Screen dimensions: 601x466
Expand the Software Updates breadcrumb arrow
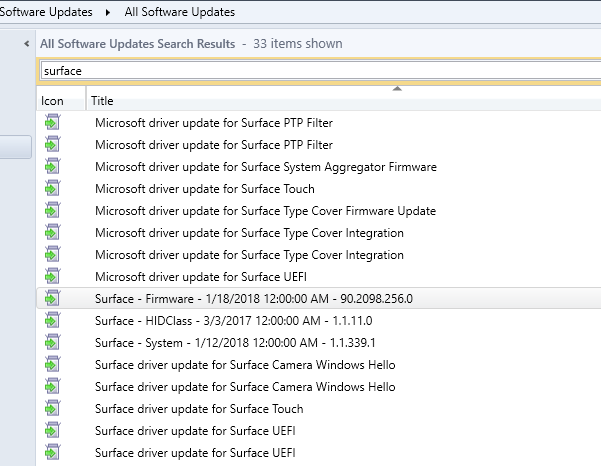pos(108,12)
